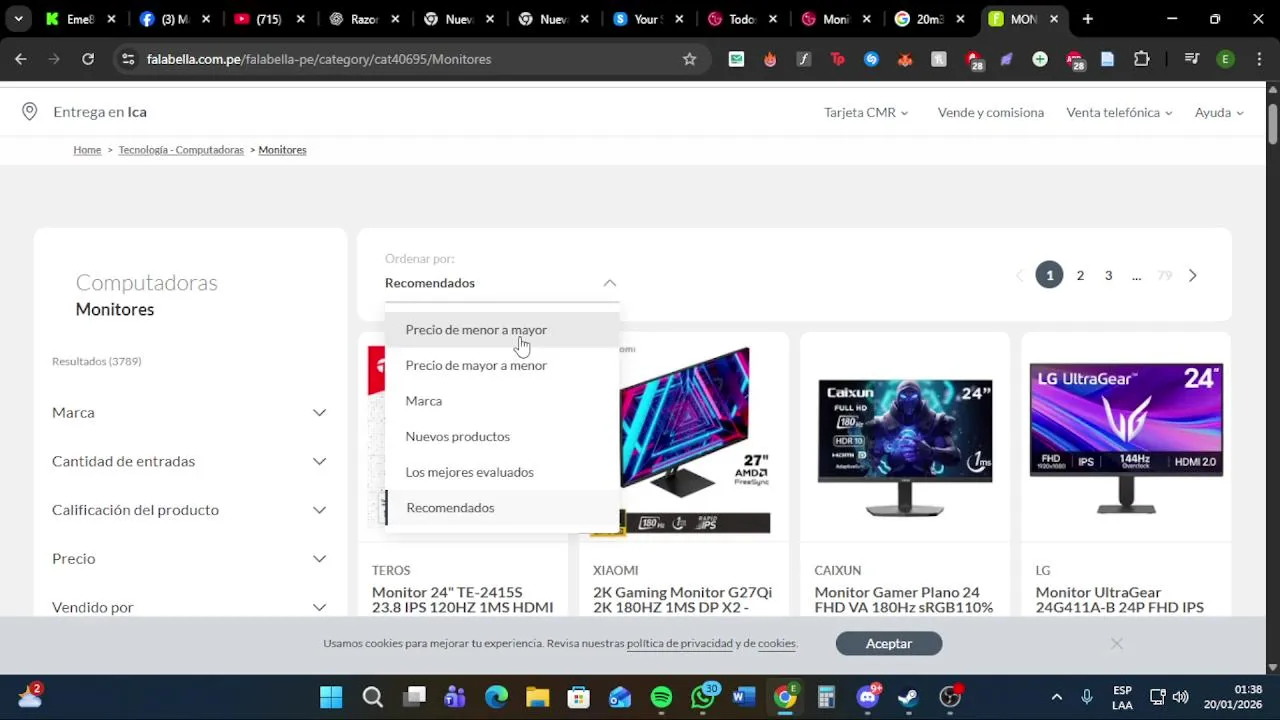Open cookies policy link

tap(777, 644)
